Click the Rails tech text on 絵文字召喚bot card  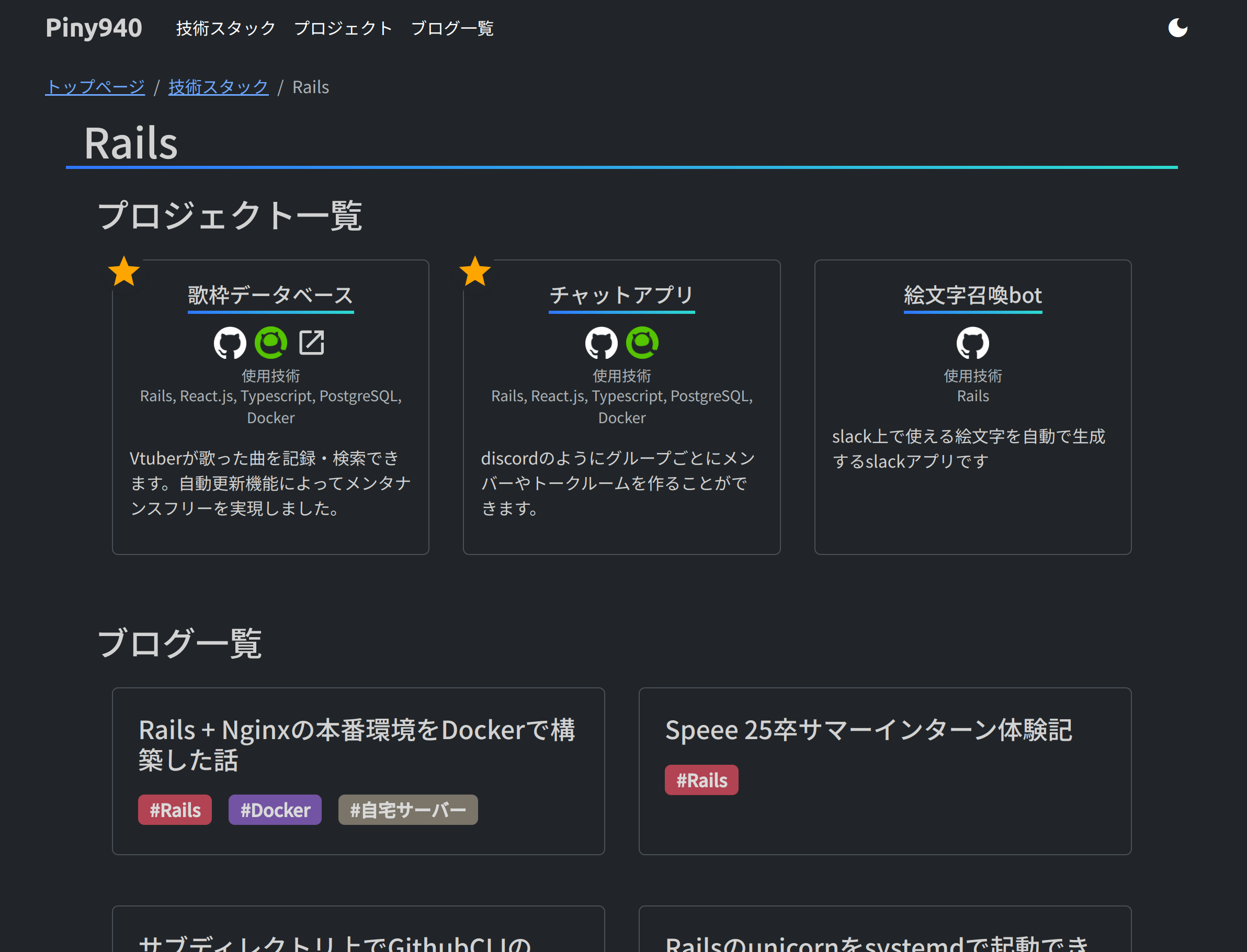coord(973,396)
